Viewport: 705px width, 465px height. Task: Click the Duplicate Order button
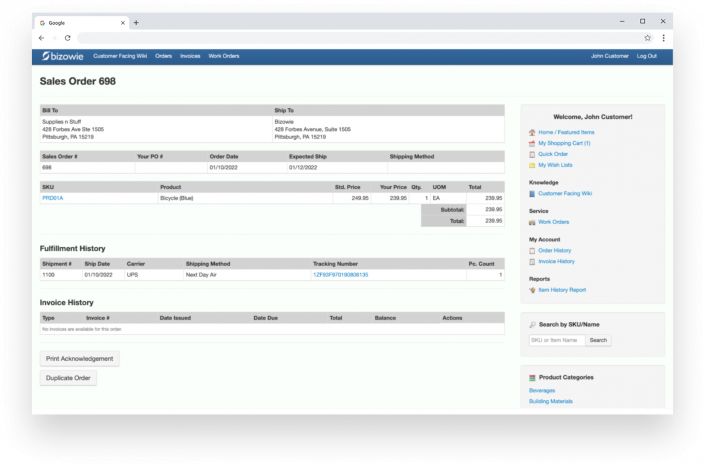point(68,378)
